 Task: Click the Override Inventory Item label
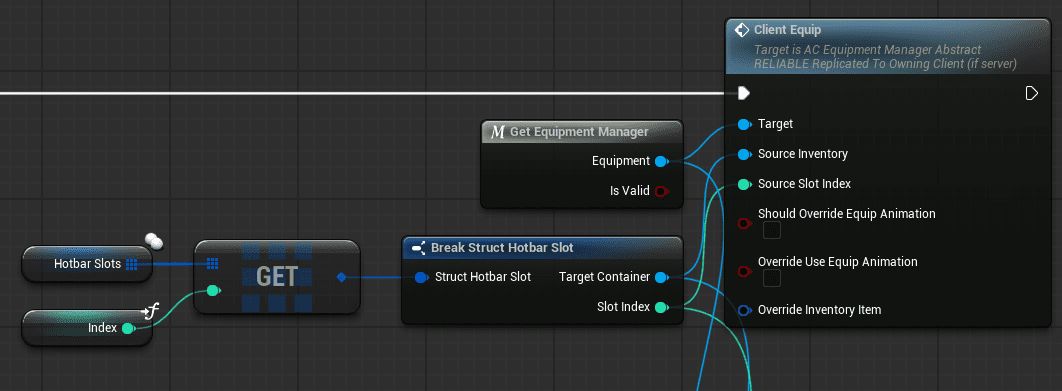[820, 310]
